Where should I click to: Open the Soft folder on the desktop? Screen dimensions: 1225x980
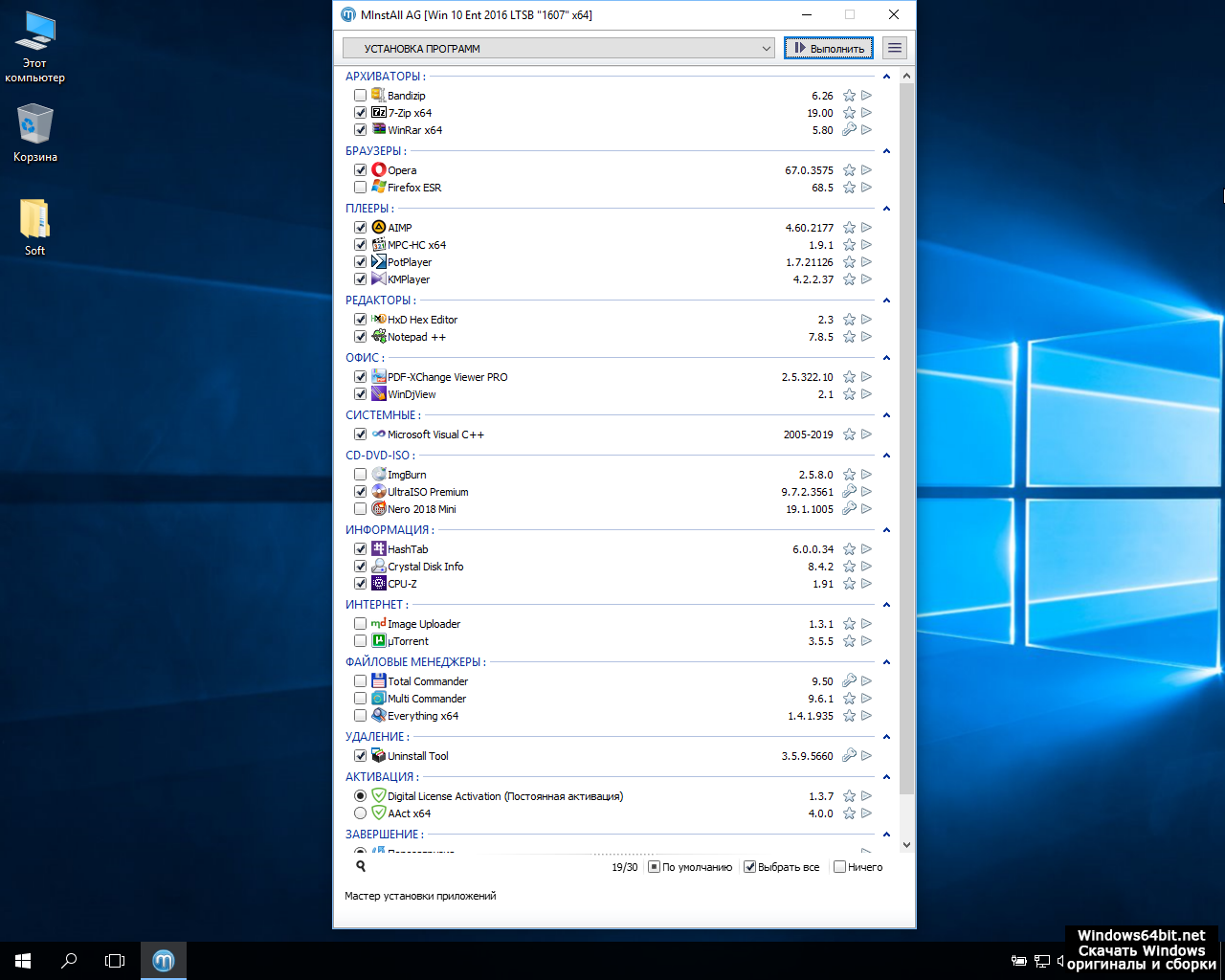coord(34,227)
